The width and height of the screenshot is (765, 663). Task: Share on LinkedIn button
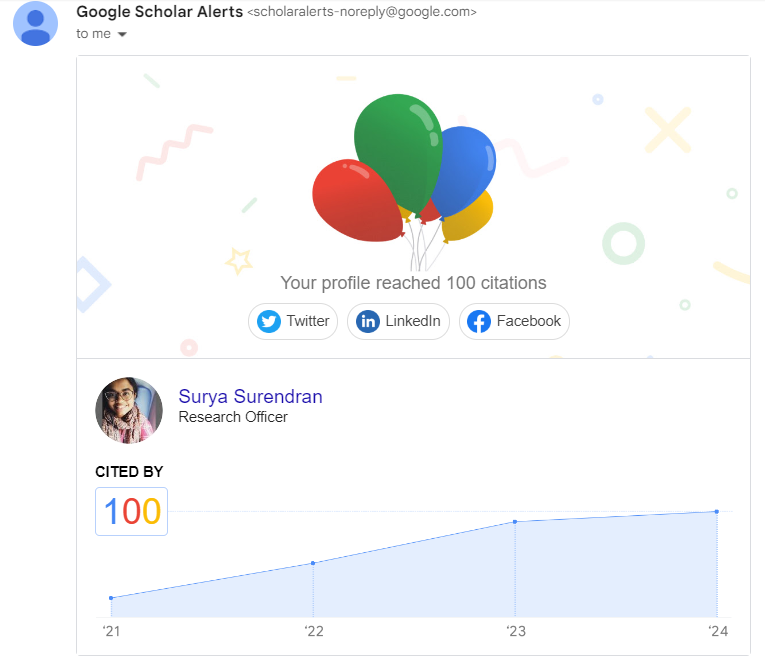coord(398,321)
